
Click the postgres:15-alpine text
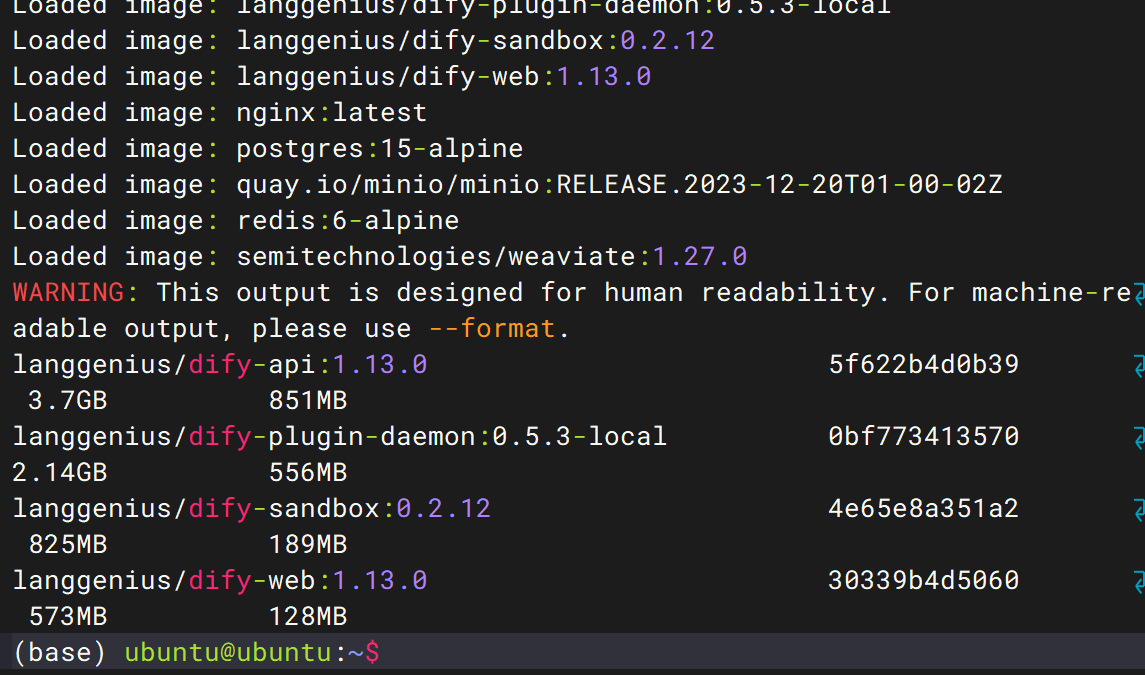click(380, 148)
